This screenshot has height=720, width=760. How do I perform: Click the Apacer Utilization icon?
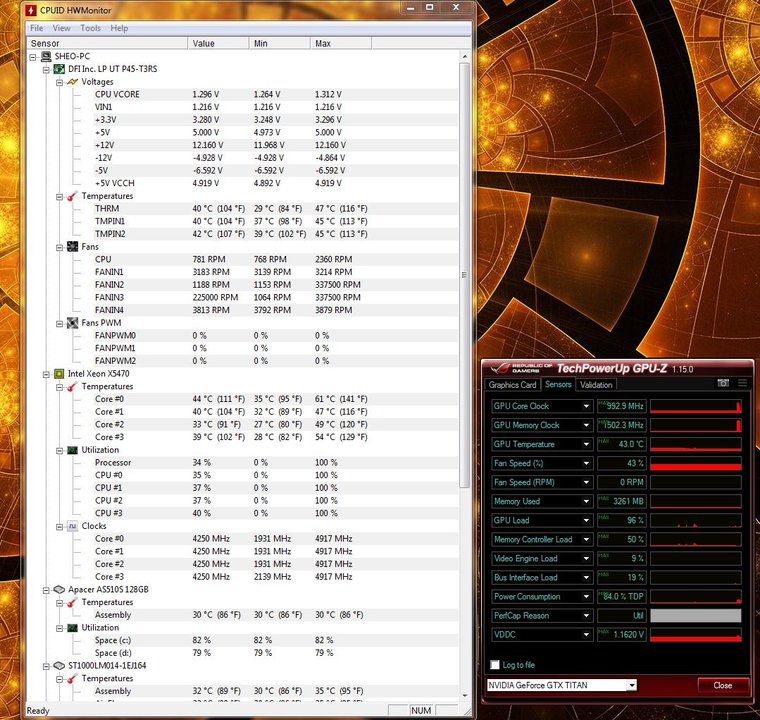[x=72, y=628]
